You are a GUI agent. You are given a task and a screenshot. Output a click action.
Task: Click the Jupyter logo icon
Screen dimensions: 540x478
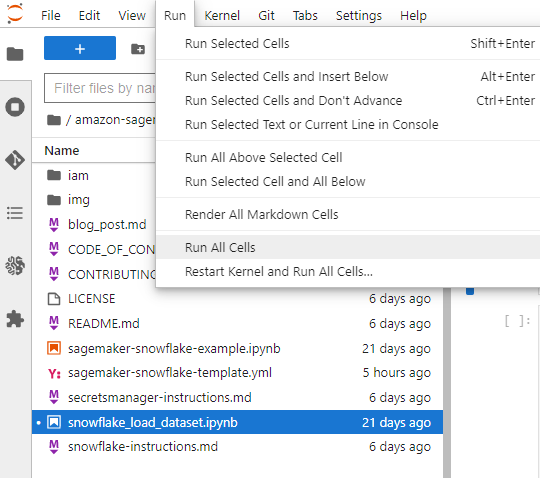15,14
